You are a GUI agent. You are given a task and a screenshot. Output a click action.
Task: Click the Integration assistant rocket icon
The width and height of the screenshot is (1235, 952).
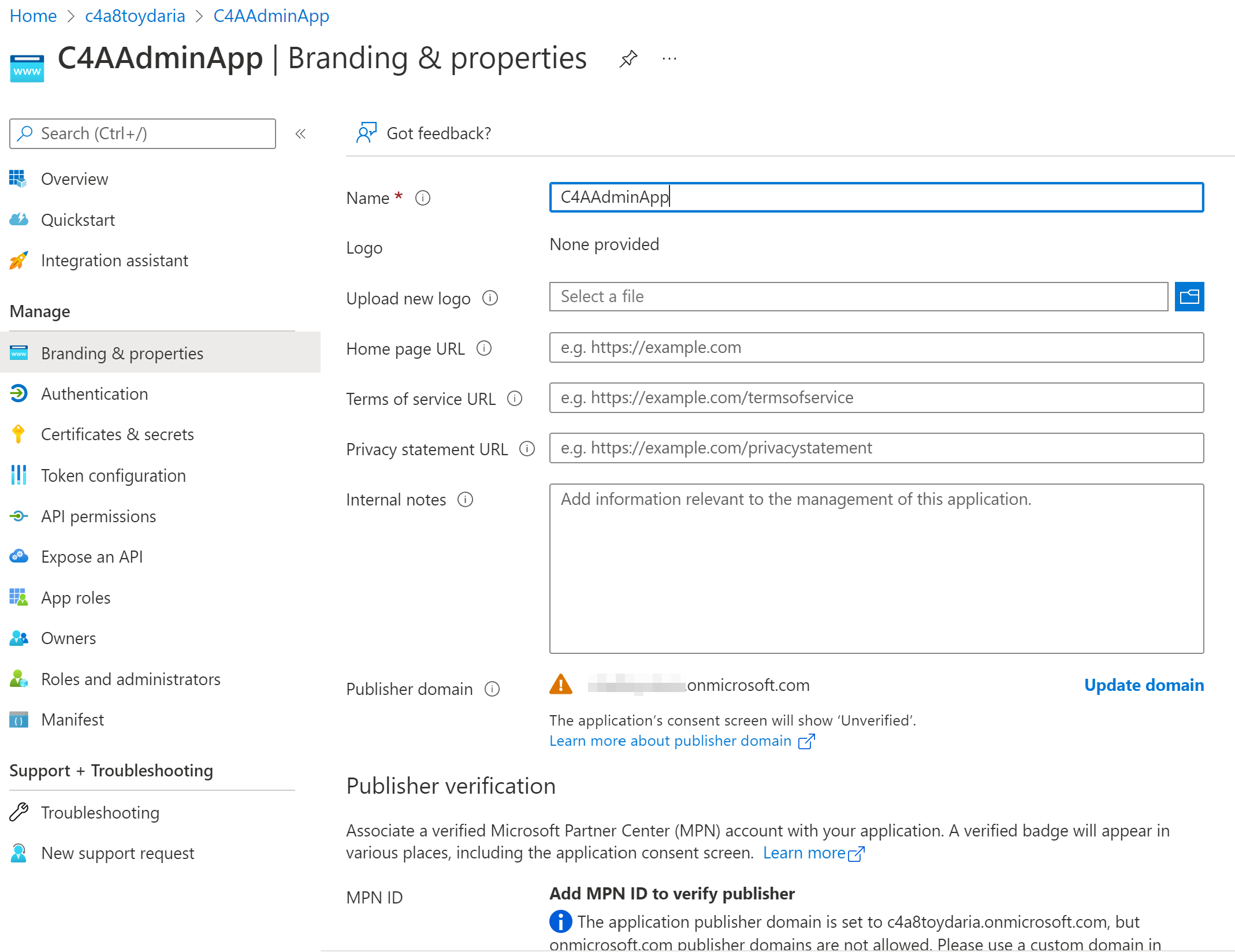[18, 261]
